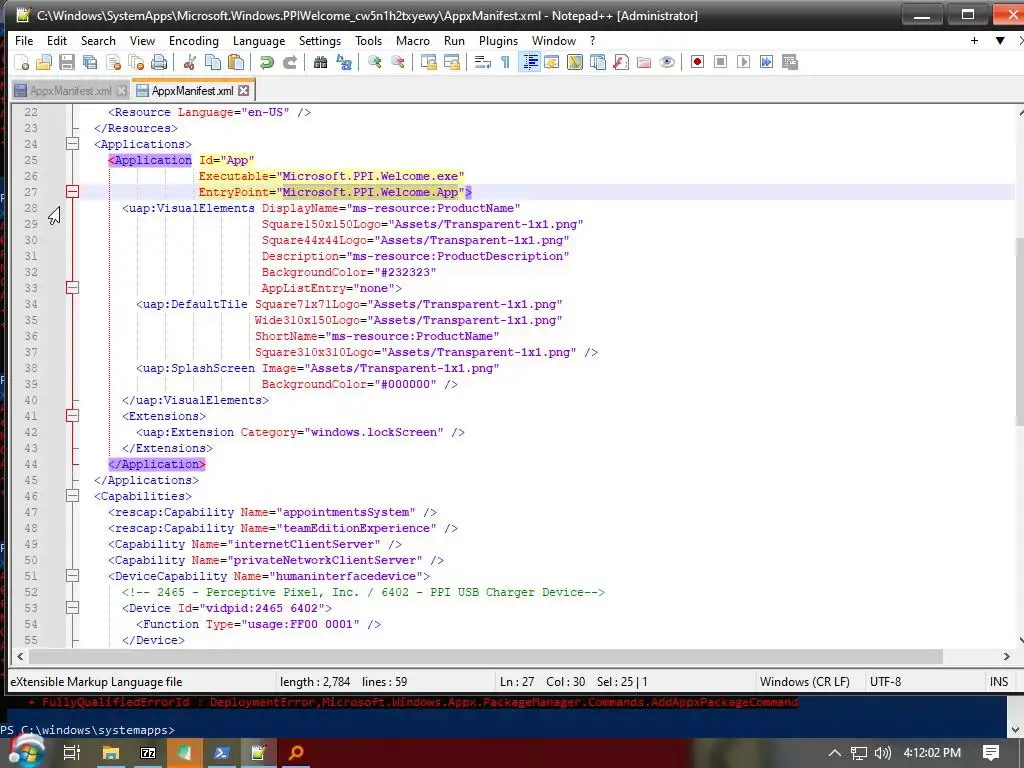Create a new document with New icon
The width and height of the screenshot is (1024, 768).
tap(22, 62)
